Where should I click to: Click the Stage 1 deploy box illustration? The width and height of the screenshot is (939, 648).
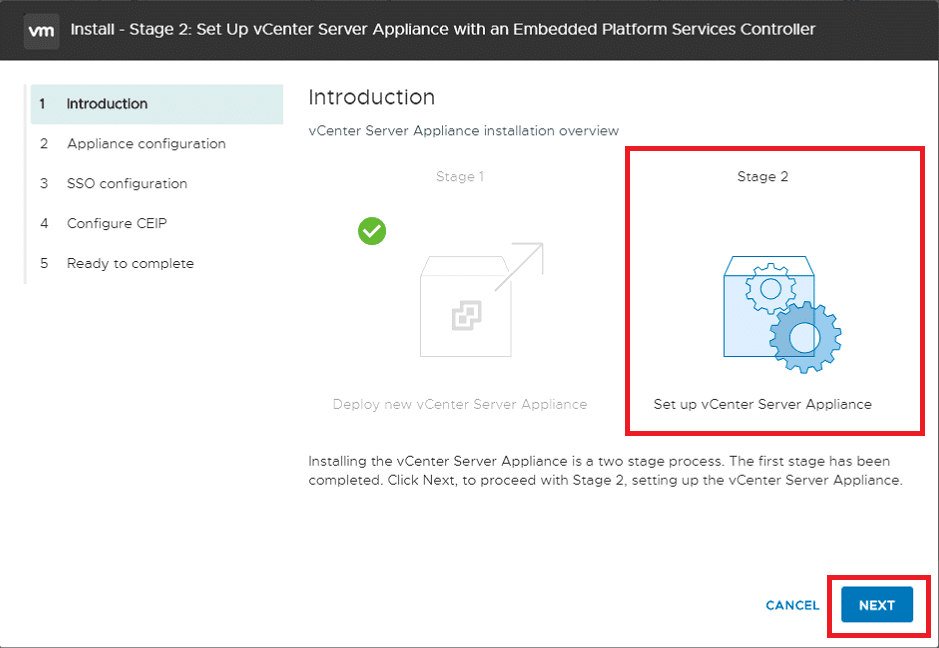pos(481,299)
